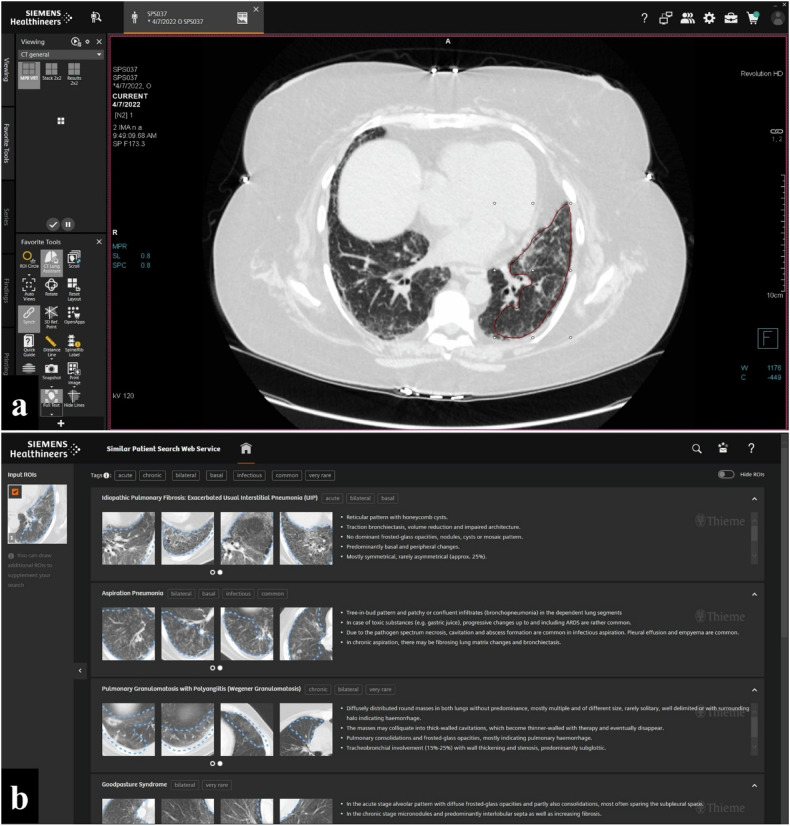Select the Distance Line measurement tool

(51, 342)
